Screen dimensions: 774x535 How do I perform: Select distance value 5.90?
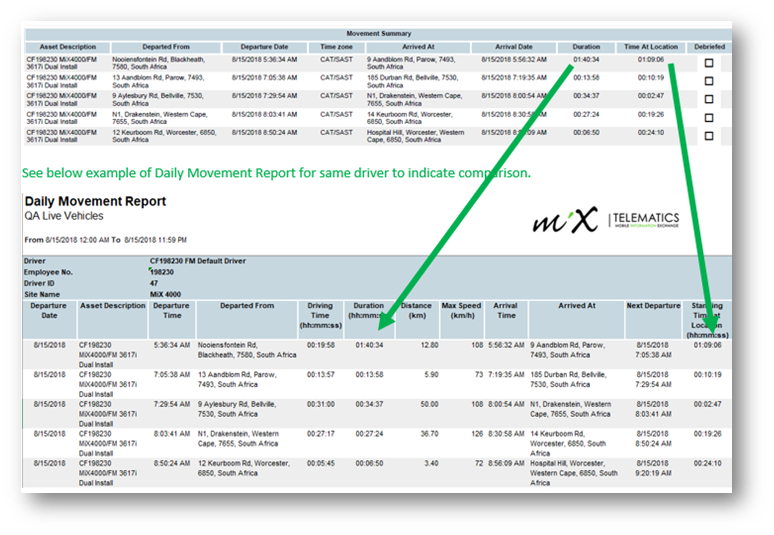[431, 375]
